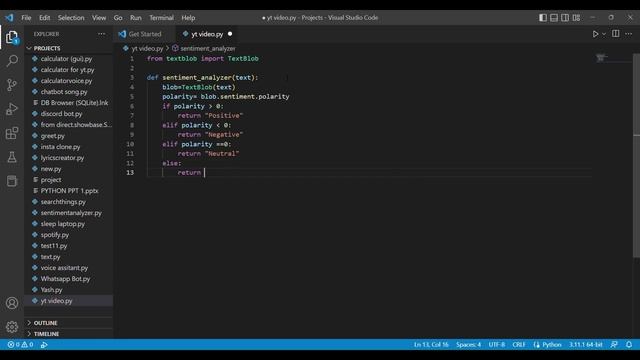Select the yt video.py editor tab

pyautogui.click(x=207, y=34)
